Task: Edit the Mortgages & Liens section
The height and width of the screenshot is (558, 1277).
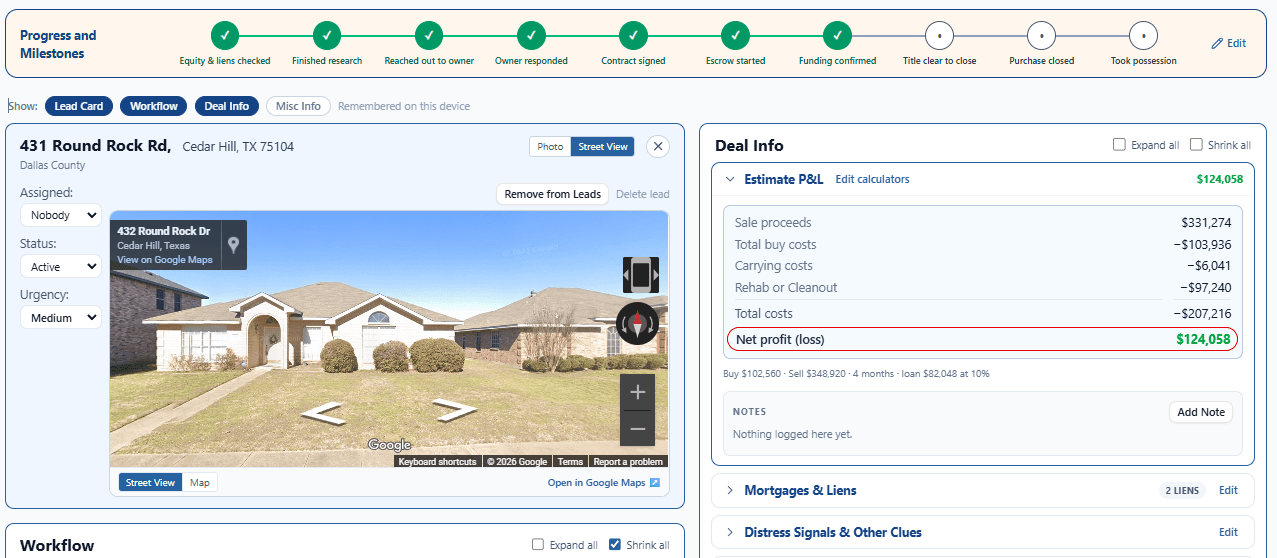Action: point(1228,490)
